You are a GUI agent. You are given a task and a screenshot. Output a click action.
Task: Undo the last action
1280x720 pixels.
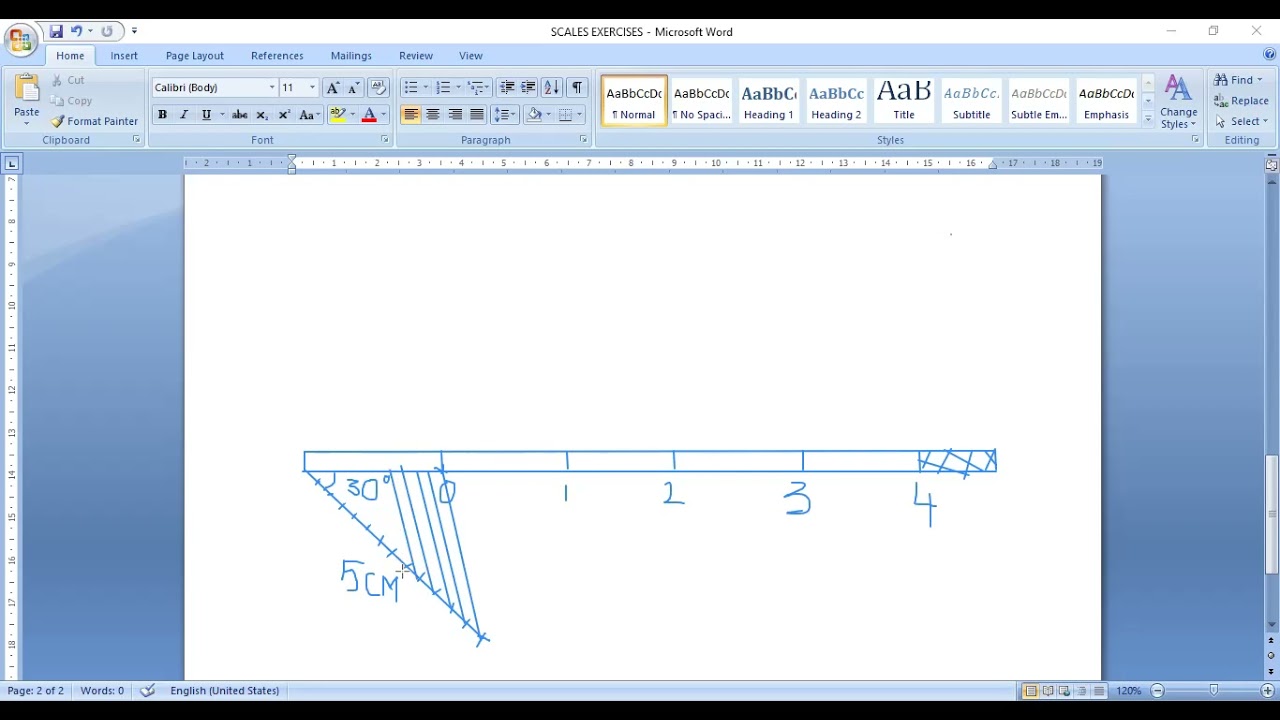coord(76,32)
